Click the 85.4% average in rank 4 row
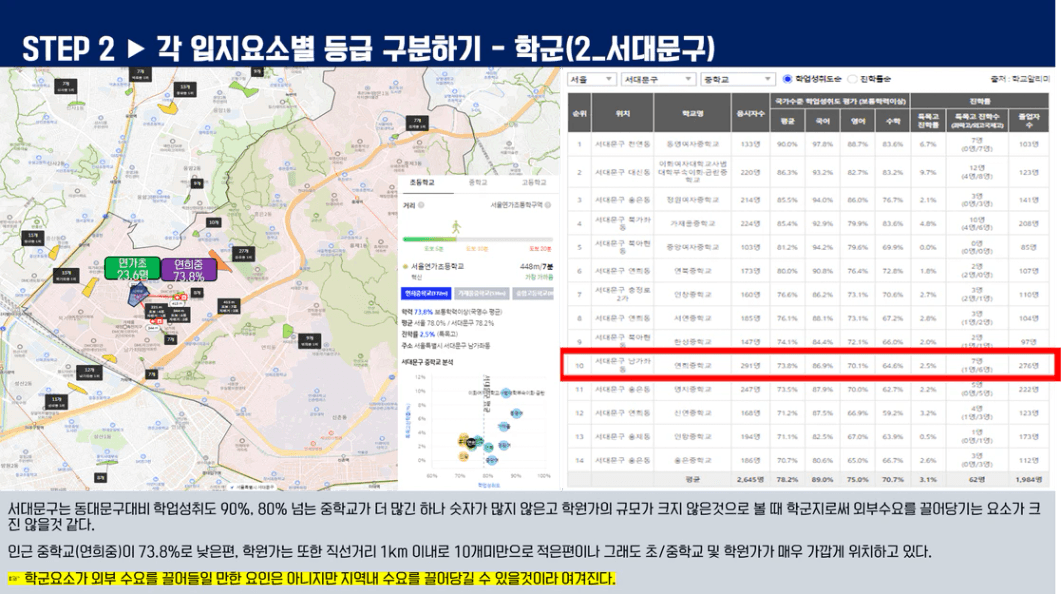 coord(787,223)
